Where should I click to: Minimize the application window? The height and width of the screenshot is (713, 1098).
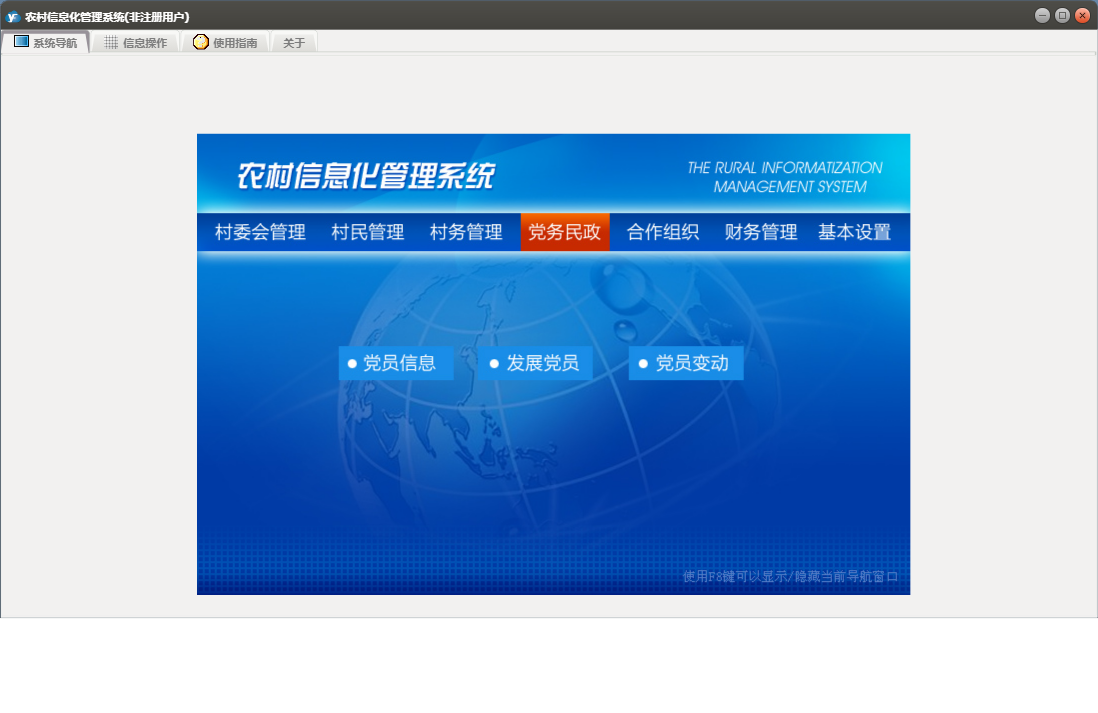click(x=1042, y=15)
